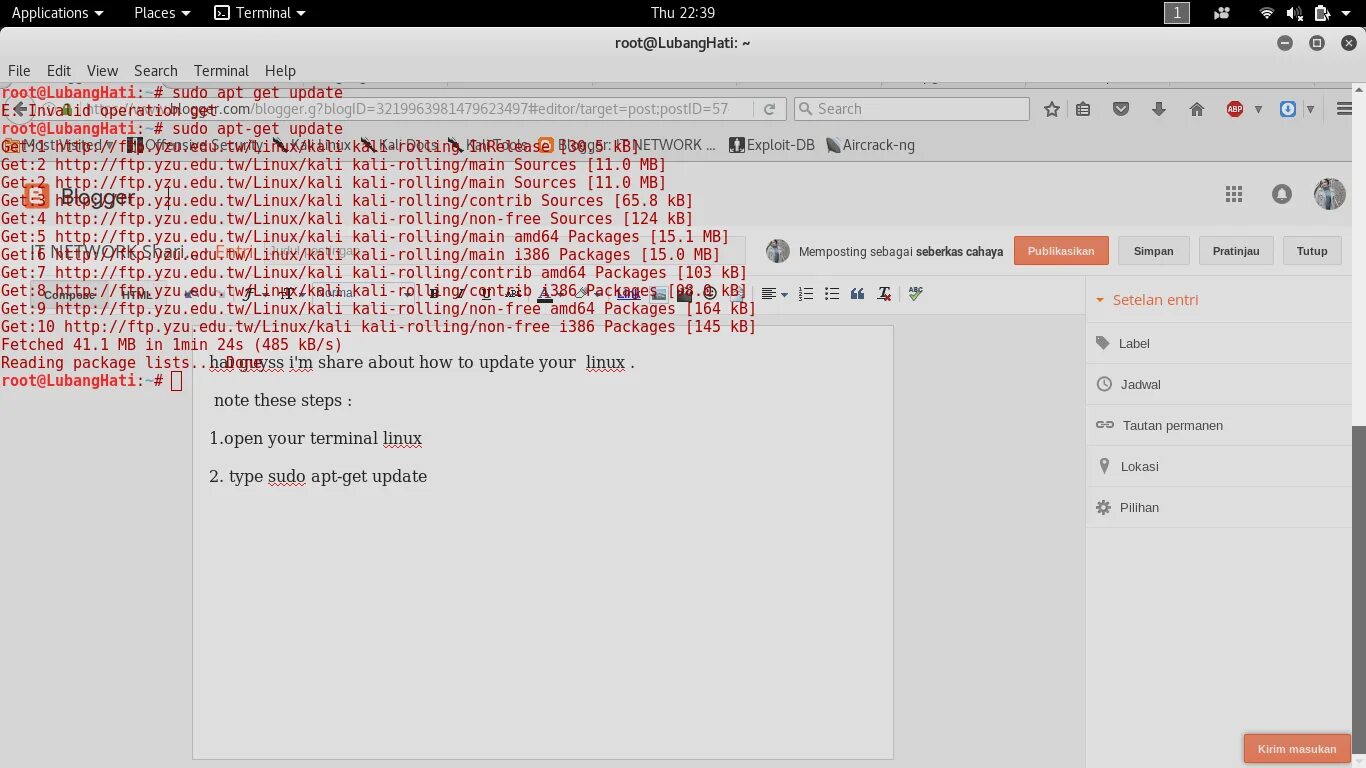Open the terminal Search menu
Screen dimensions: 1366x768
(x=156, y=70)
